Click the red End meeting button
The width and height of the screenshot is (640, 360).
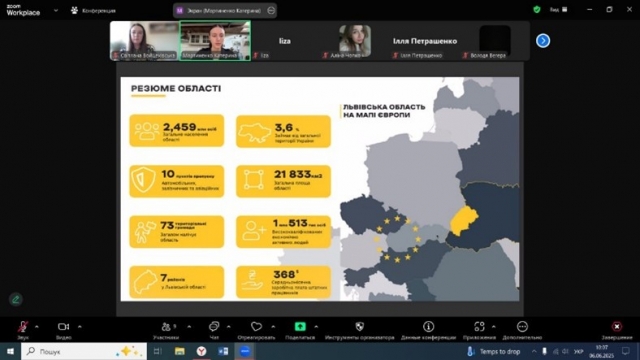(617, 327)
